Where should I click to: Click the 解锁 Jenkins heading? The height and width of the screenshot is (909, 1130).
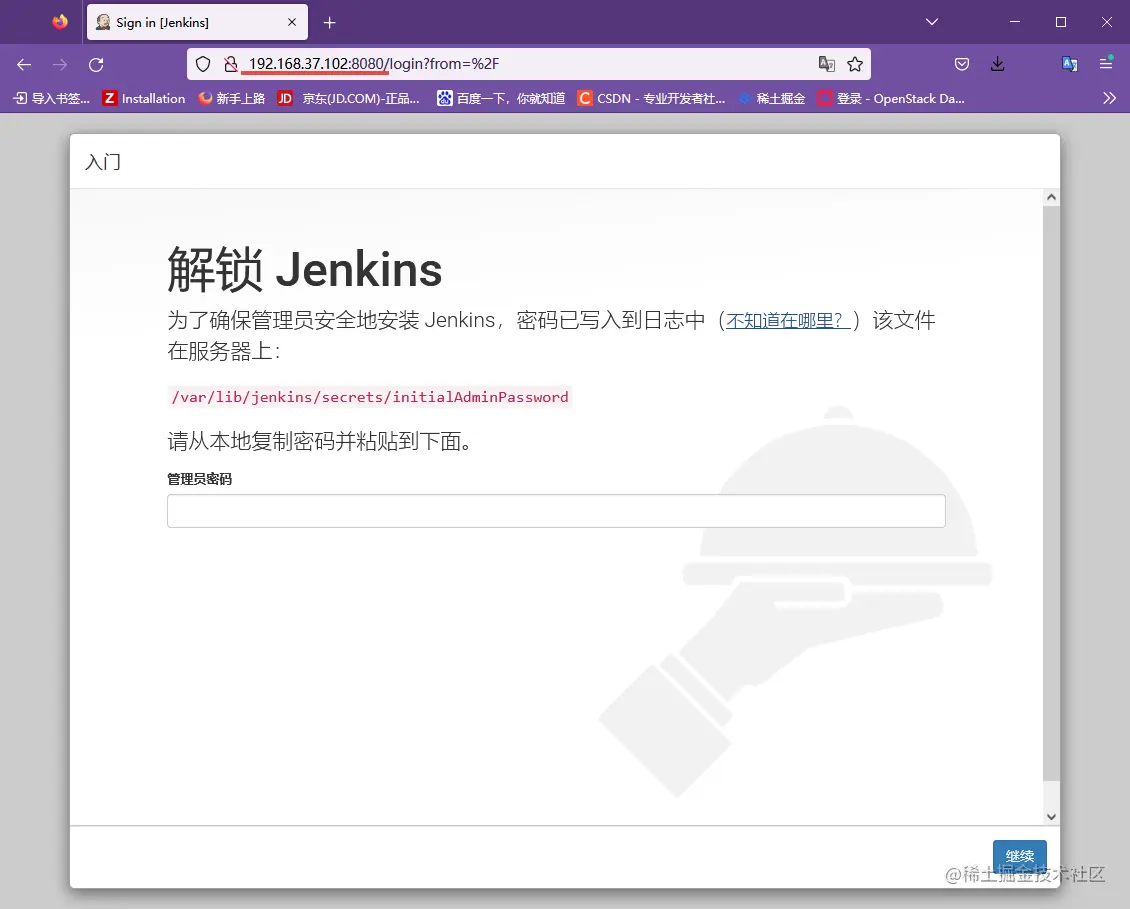(x=305, y=270)
